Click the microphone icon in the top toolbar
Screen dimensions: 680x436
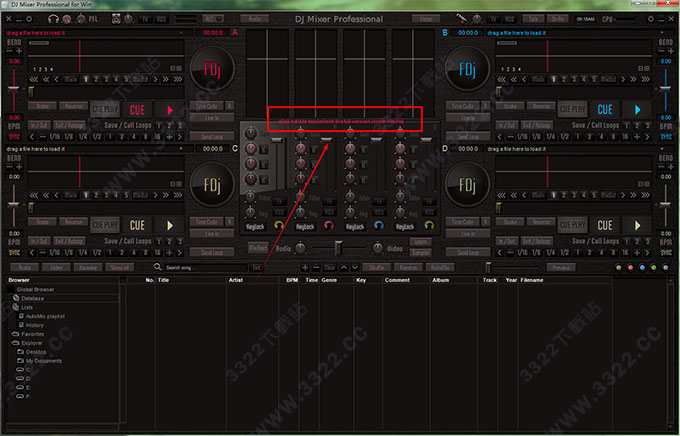point(461,19)
